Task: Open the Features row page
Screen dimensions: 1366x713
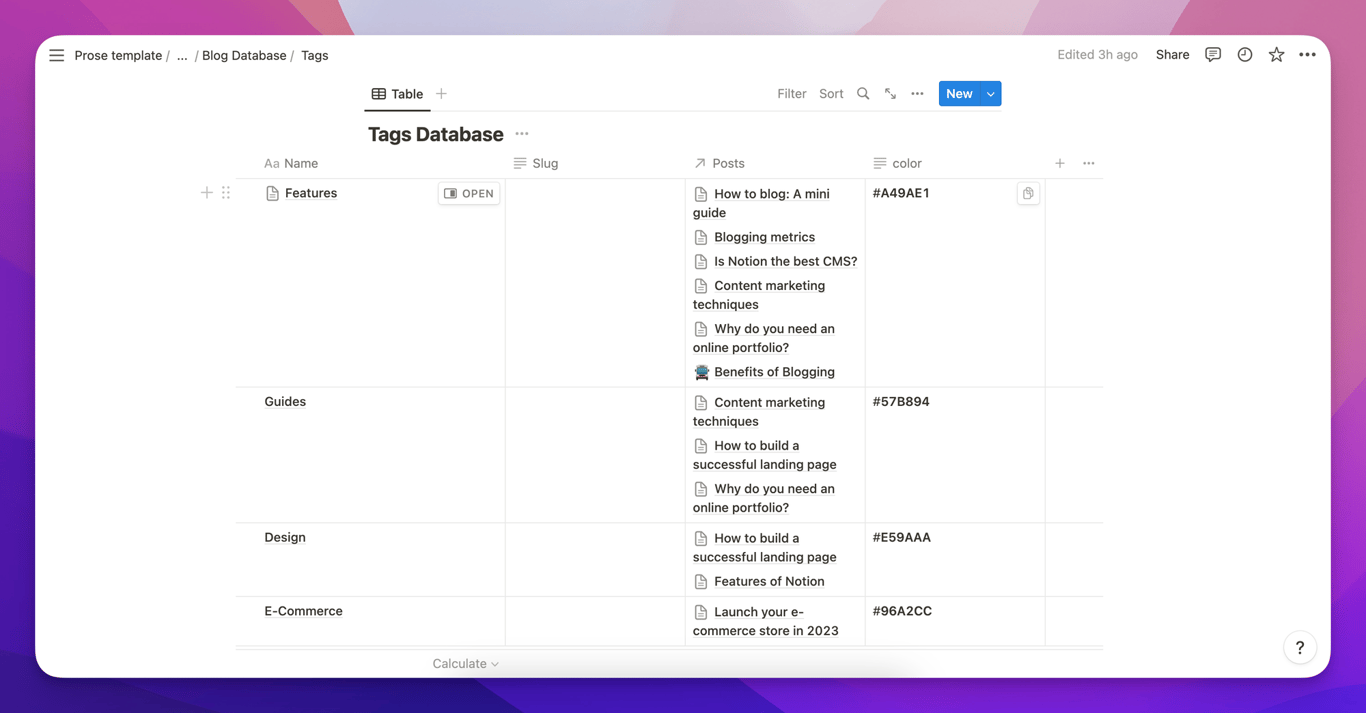Action: coord(468,193)
